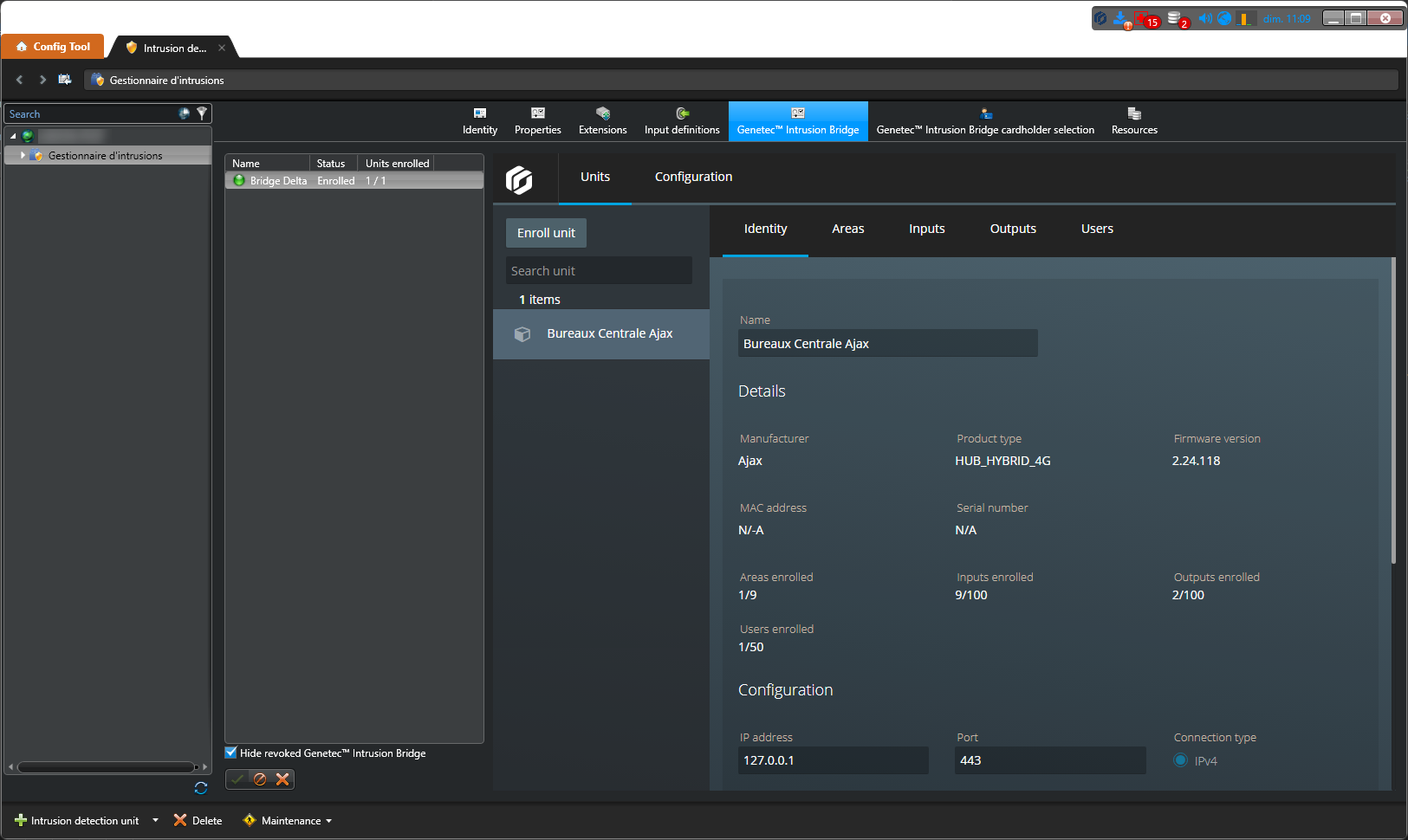Click the filter funnel icon in search box
1408x840 pixels.
coord(202,113)
